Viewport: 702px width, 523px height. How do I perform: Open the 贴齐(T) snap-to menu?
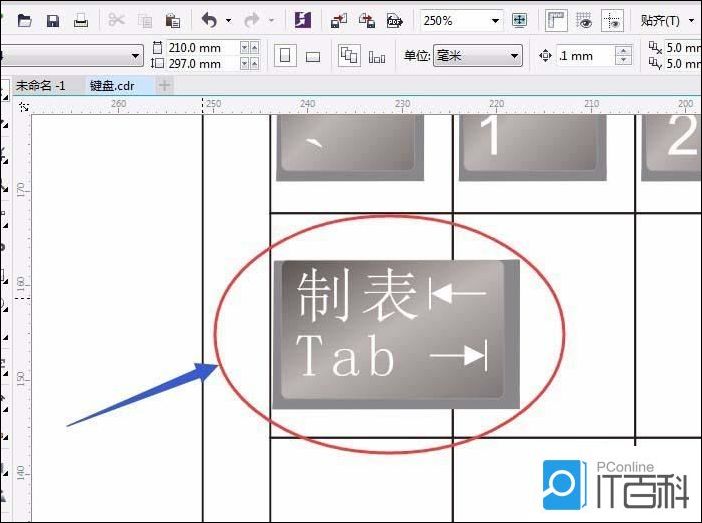coord(667,21)
